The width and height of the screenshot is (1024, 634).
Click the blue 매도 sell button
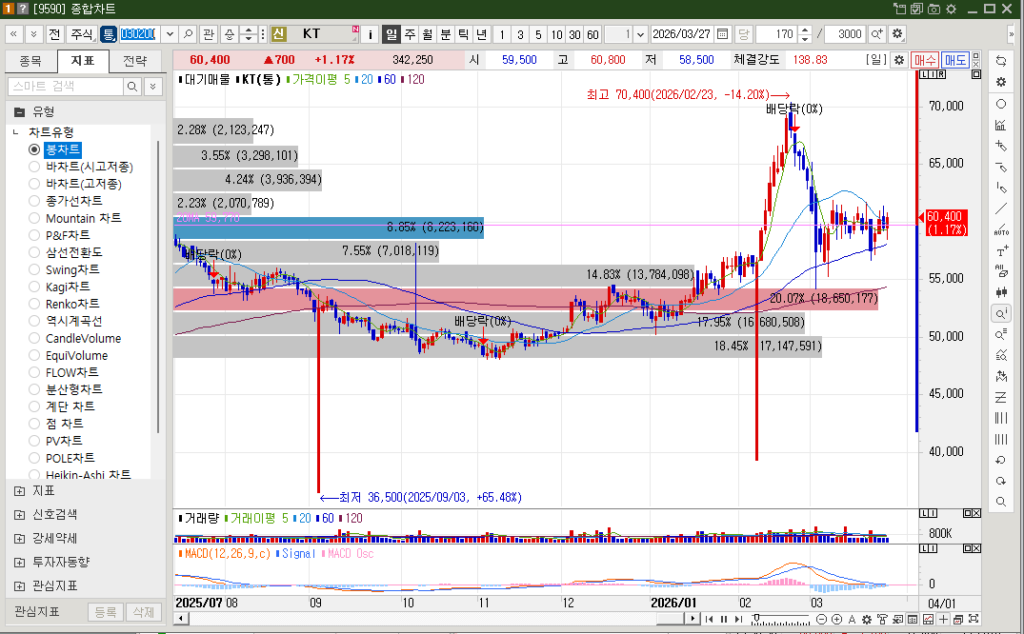[x=956, y=60]
